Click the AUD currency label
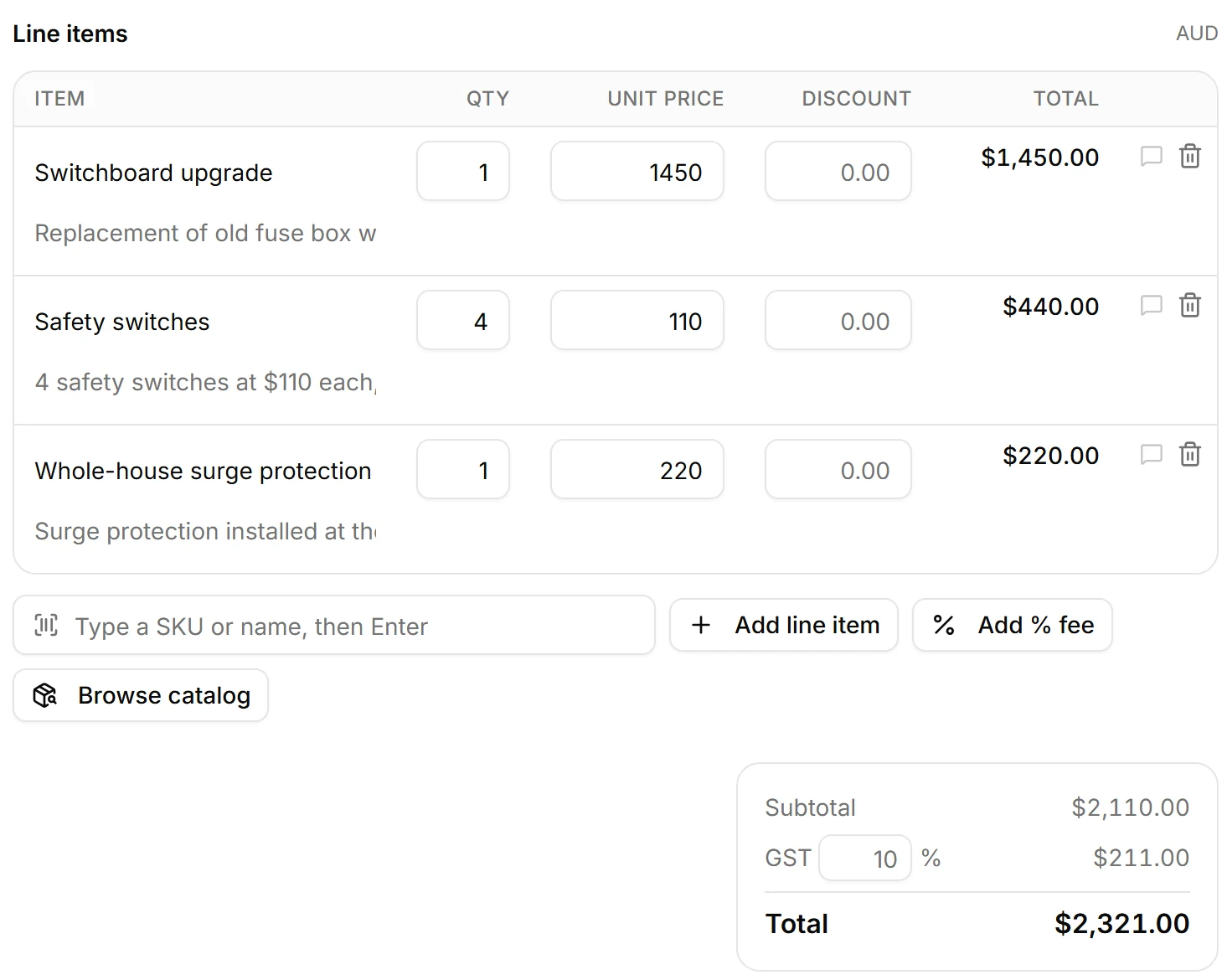The image size is (1227, 980). (x=1197, y=34)
